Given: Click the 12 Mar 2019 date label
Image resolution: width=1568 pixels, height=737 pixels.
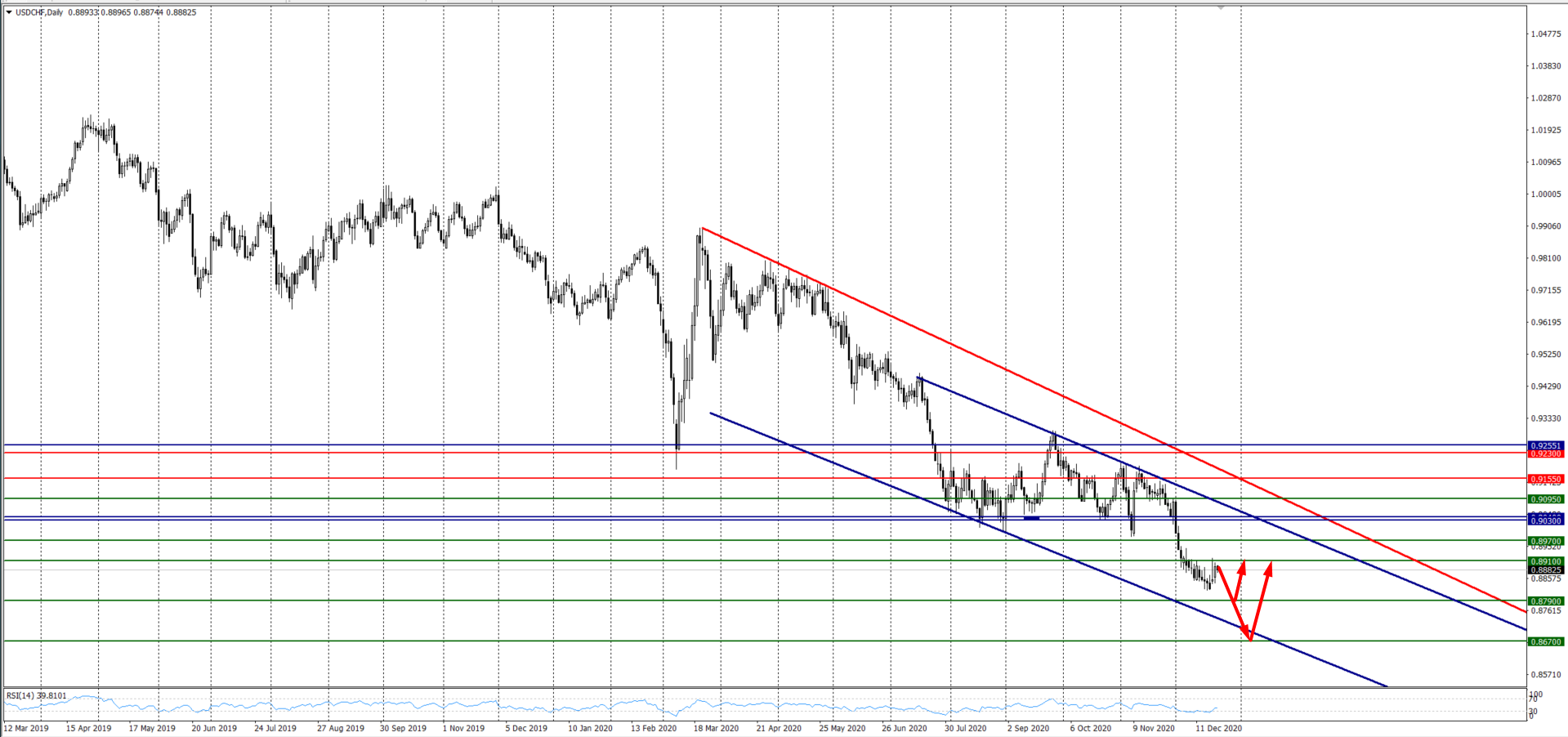Looking at the screenshot, I should [26, 728].
